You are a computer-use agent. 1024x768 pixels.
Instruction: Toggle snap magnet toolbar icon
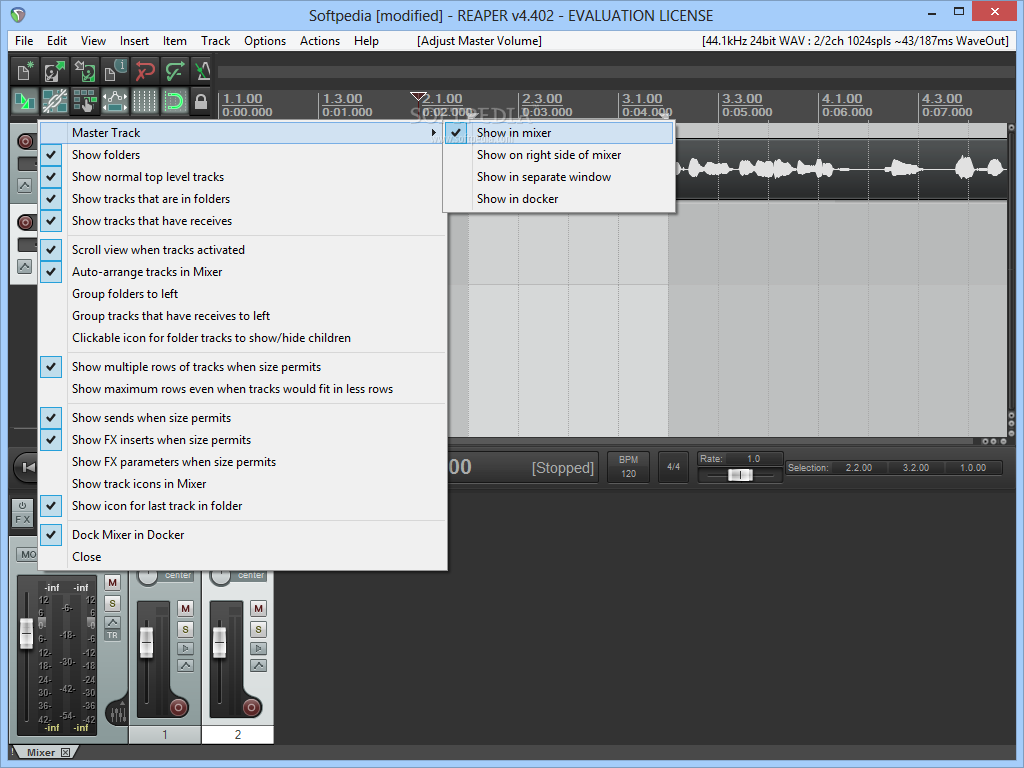tap(175, 101)
